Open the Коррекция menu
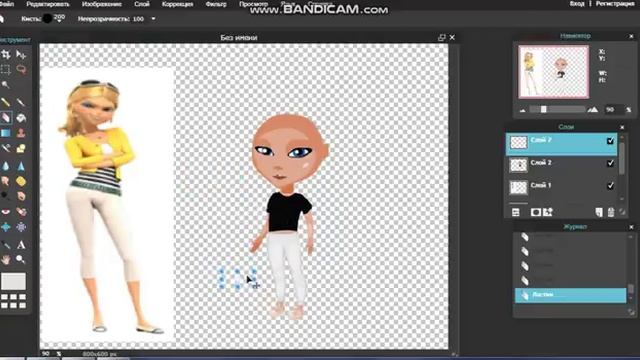 pos(177,4)
